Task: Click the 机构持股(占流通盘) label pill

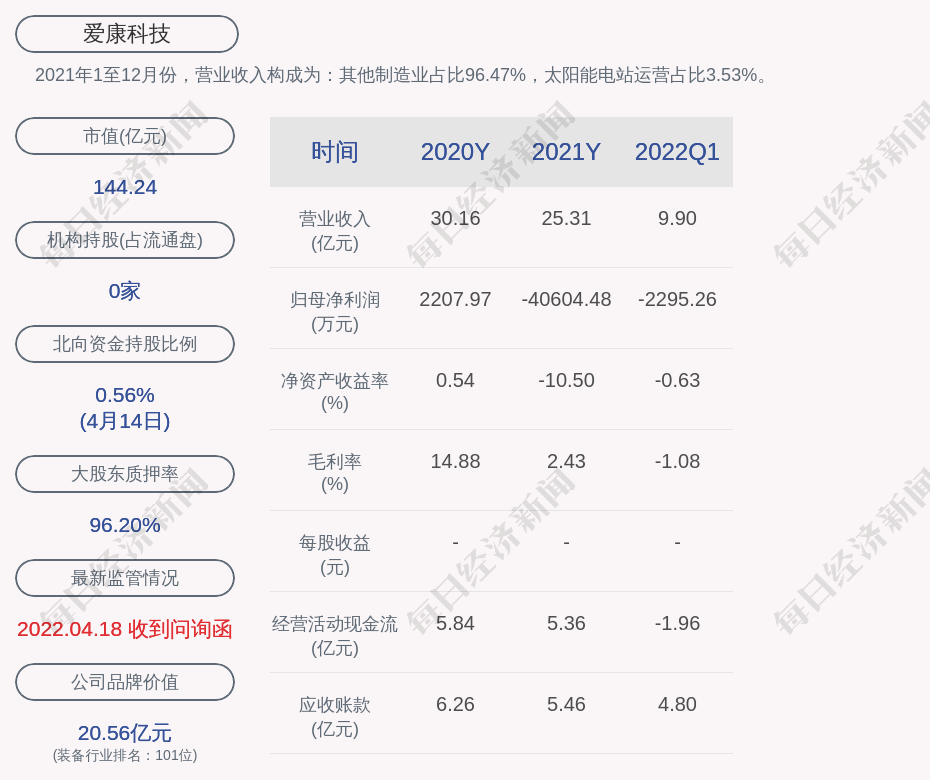Action: click(x=125, y=240)
